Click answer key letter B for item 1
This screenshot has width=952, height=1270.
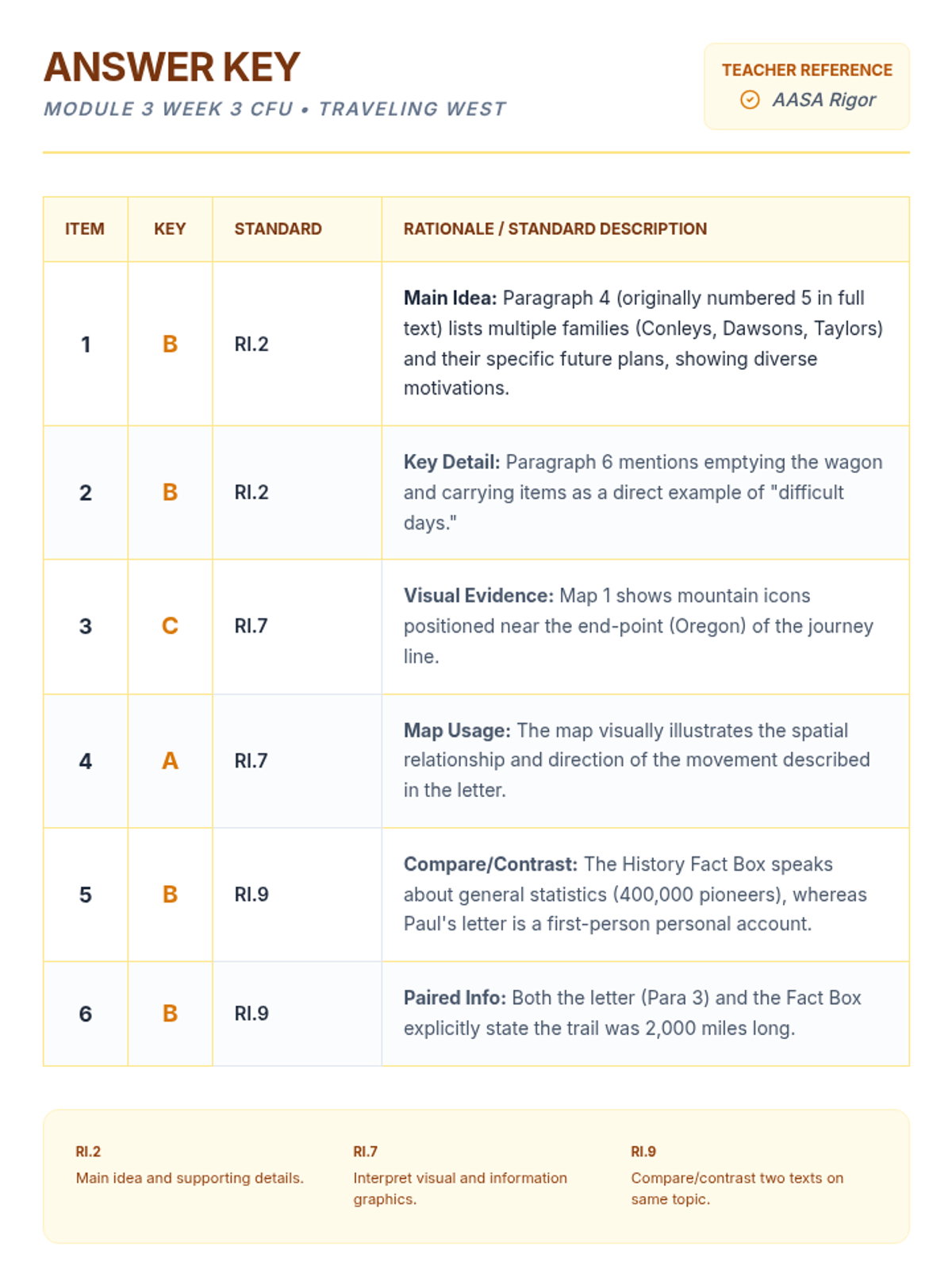[x=170, y=344]
